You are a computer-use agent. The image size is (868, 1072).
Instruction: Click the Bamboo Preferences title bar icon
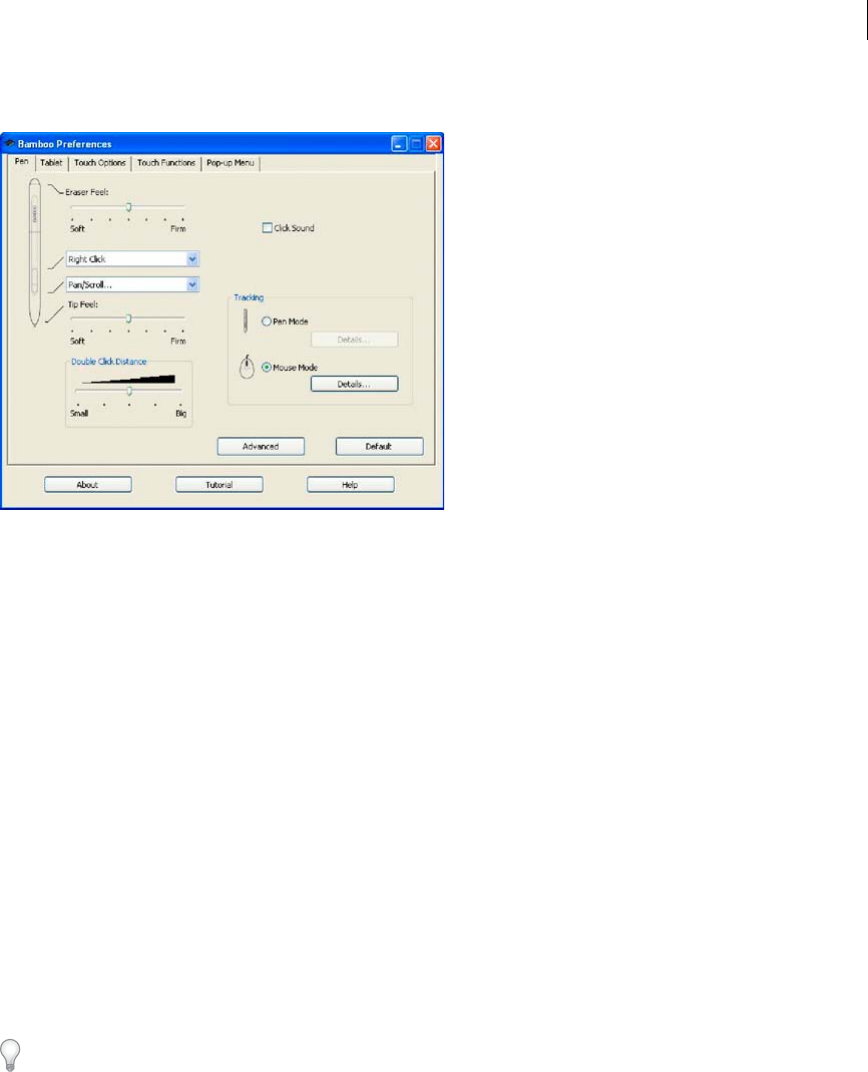[x=10, y=144]
